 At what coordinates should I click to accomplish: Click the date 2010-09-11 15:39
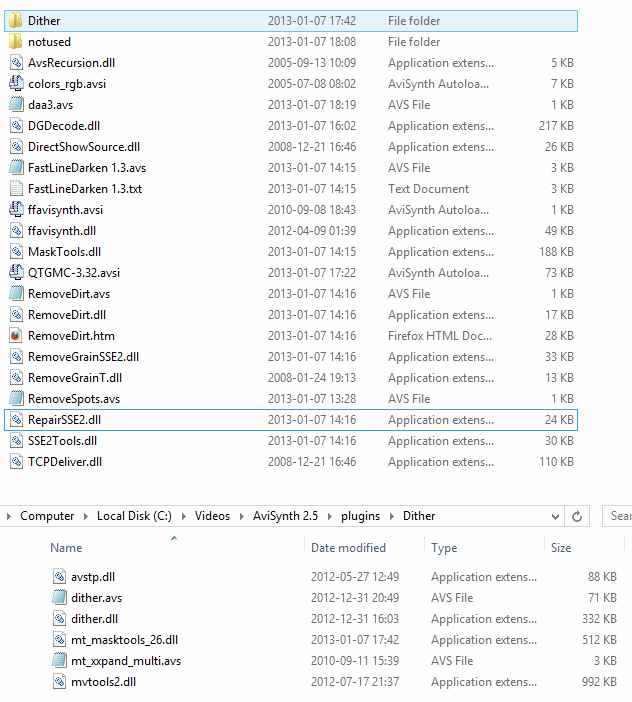pyautogui.click(x=355, y=661)
